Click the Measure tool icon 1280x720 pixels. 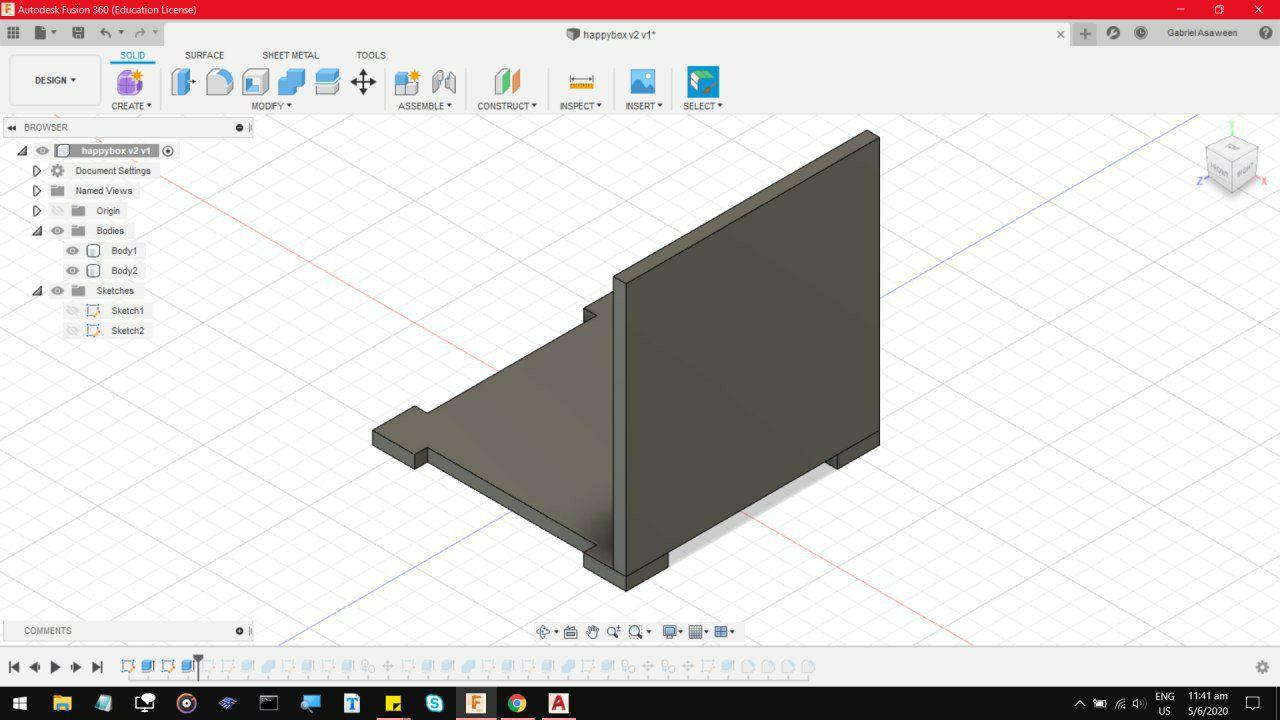coord(581,82)
